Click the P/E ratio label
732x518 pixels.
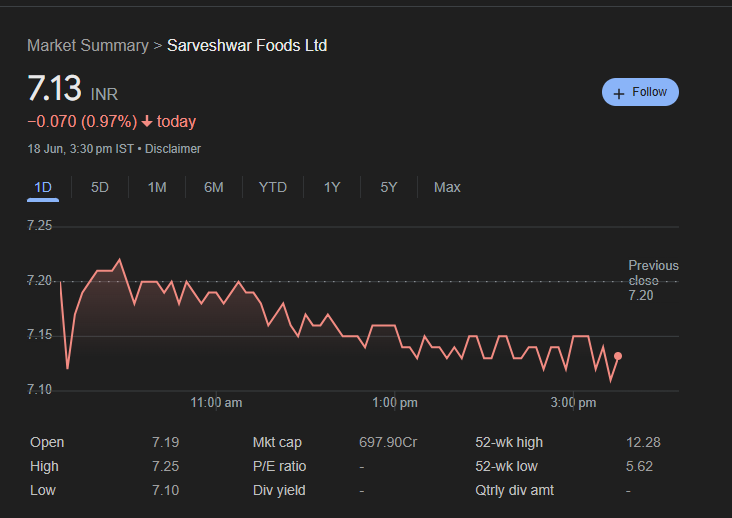280,466
